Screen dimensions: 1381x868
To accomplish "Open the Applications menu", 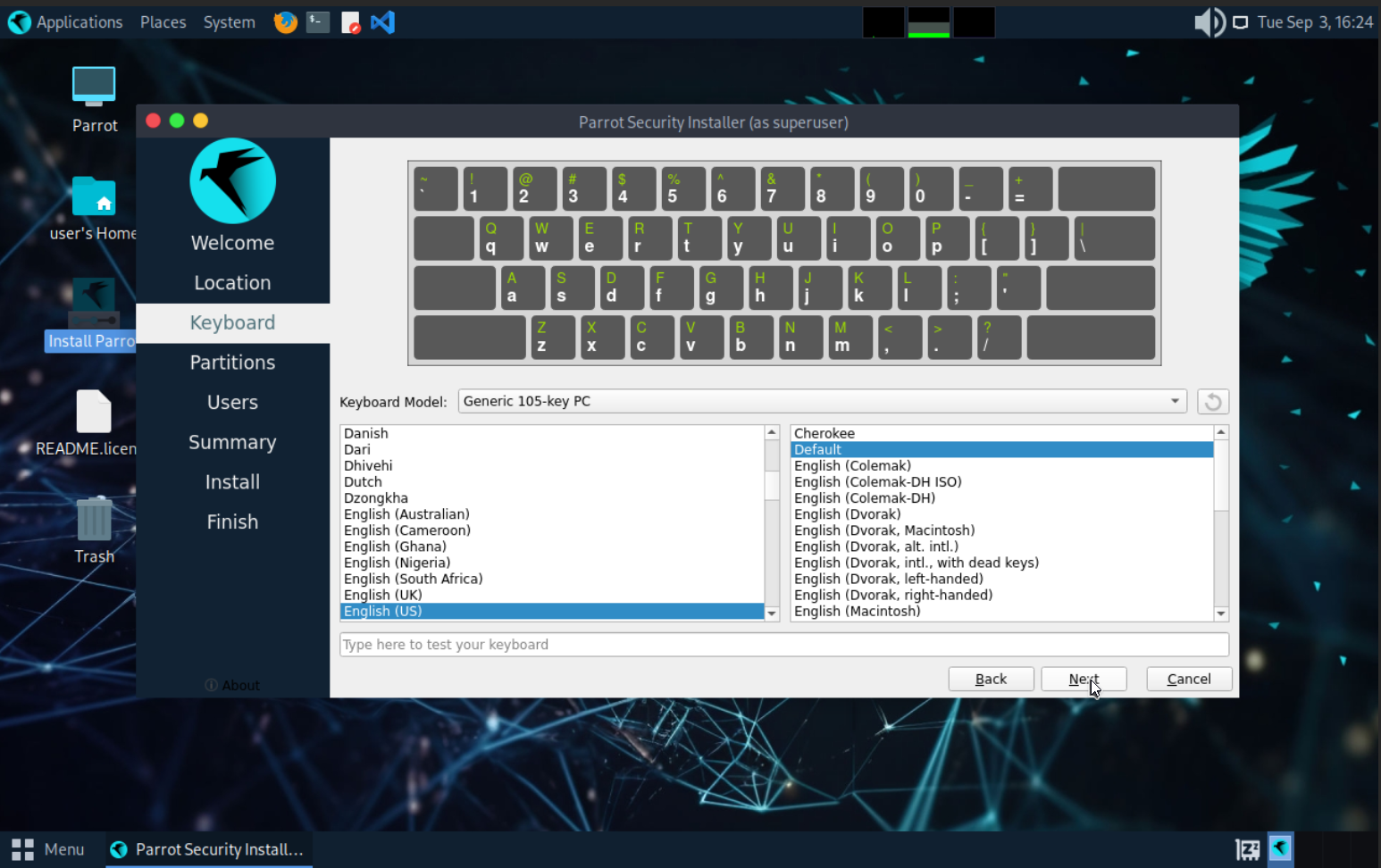I will [x=65, y=22].
